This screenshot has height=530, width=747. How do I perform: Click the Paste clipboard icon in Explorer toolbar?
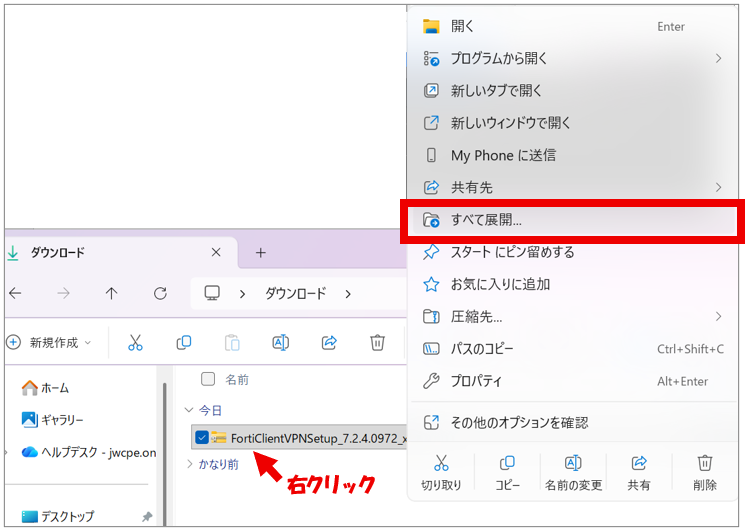coord(232,342)
